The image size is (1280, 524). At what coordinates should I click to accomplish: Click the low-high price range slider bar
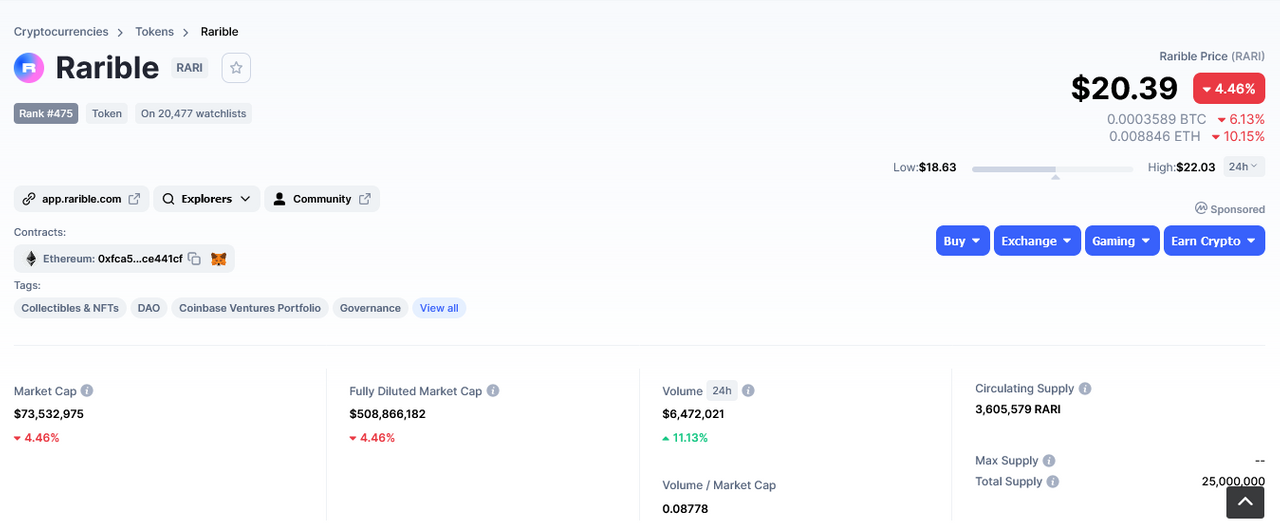(1053, 169)
